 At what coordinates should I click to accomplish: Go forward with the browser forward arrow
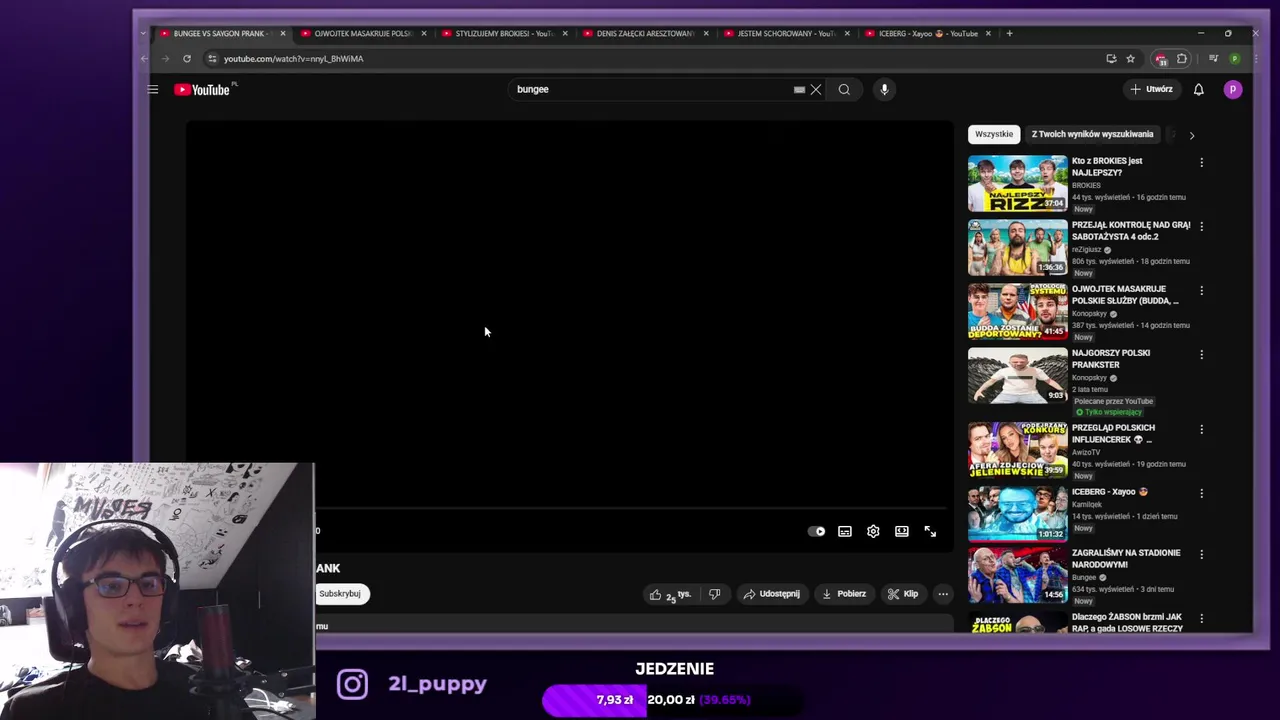(x=166, y=58)
